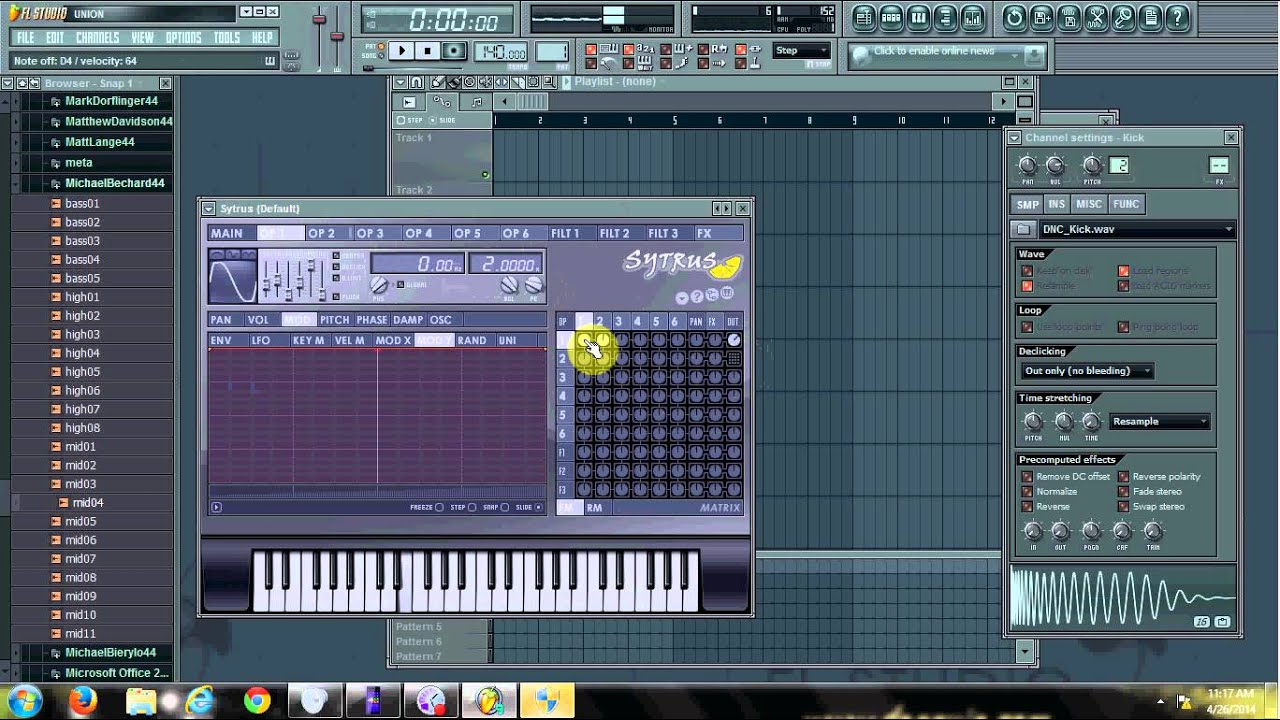Open the help question-mark icon
The height and width of the screenshot is (720, 1280).
tap(1177, 17)
